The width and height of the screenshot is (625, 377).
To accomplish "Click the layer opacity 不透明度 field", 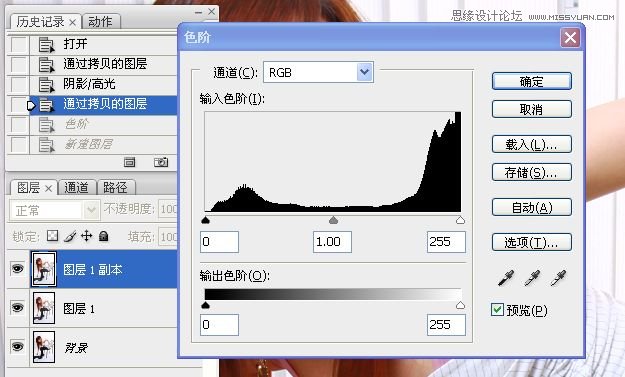I will tap(168, 209).
